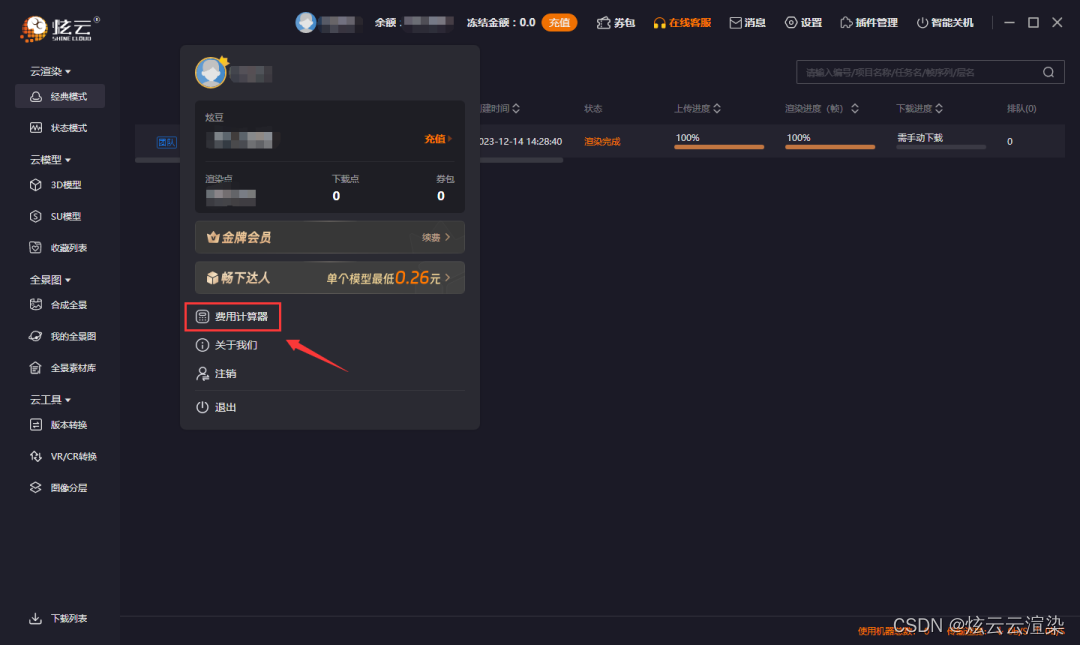Open 费用计算器 fee calculator

[x=233, y=316]
